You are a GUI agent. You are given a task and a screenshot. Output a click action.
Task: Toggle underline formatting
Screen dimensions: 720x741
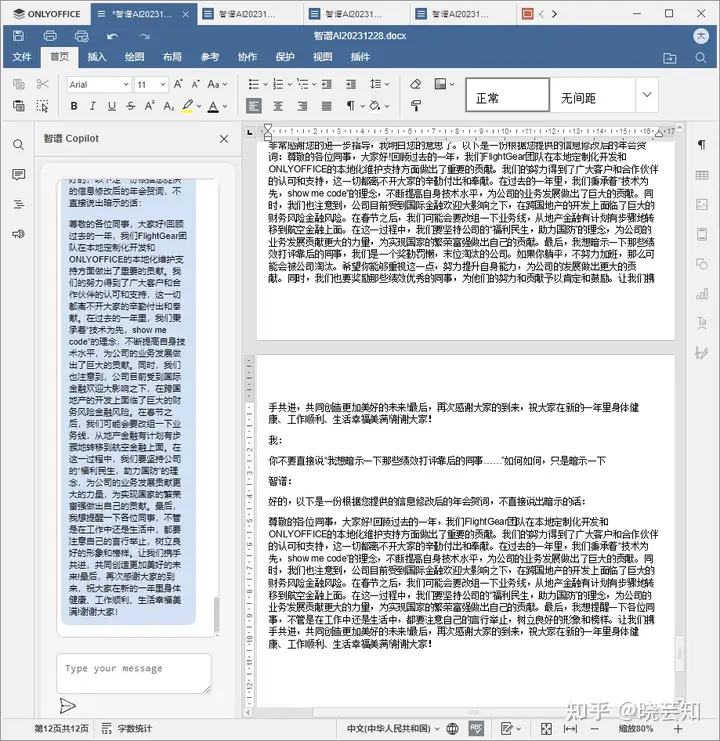tap(111, 106)
